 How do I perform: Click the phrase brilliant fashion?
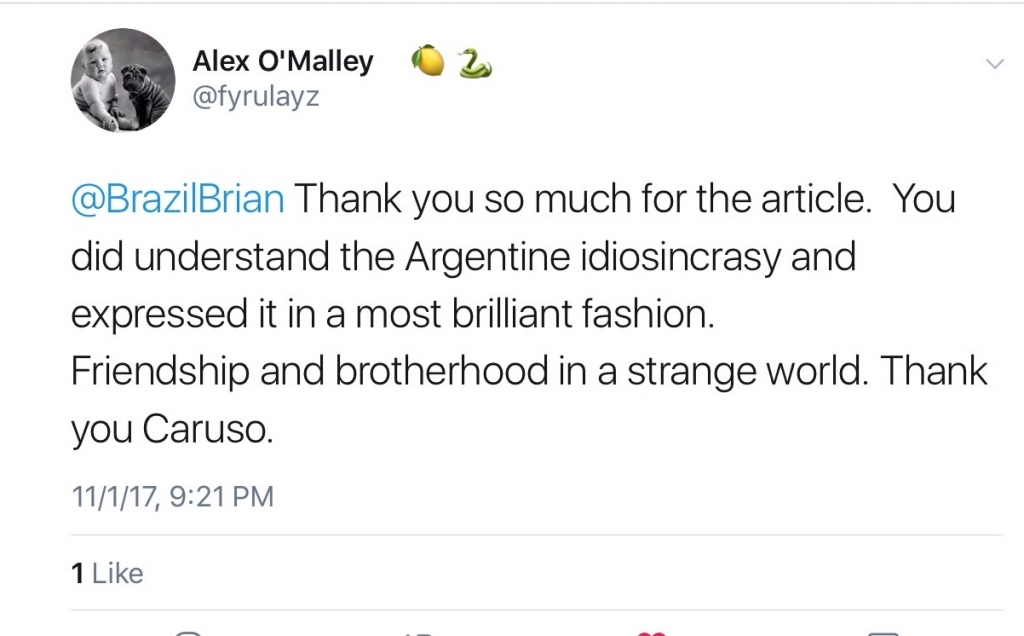[583, 314]
